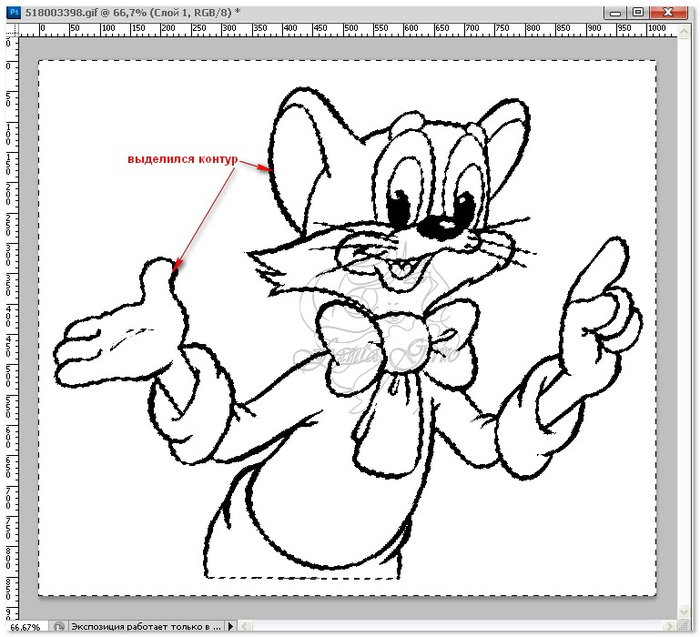This screenshot has width=700, height=637.
Task: Click the vertical scrollbar down arrow
Action: point(684,612)
